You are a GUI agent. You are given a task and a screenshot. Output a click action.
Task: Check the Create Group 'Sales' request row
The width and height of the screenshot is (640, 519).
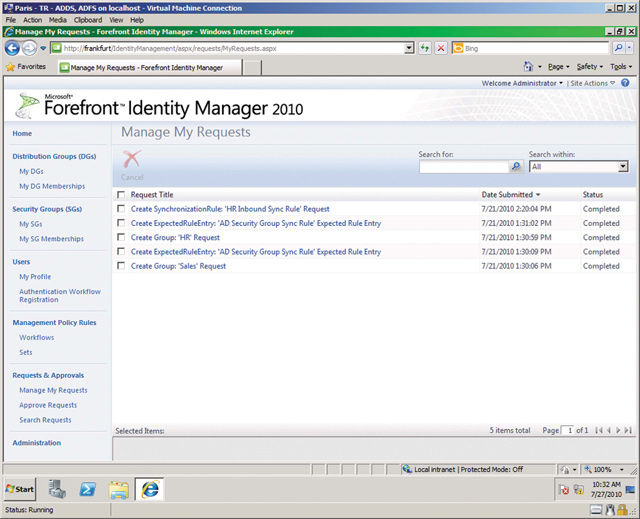pos(121,266)
